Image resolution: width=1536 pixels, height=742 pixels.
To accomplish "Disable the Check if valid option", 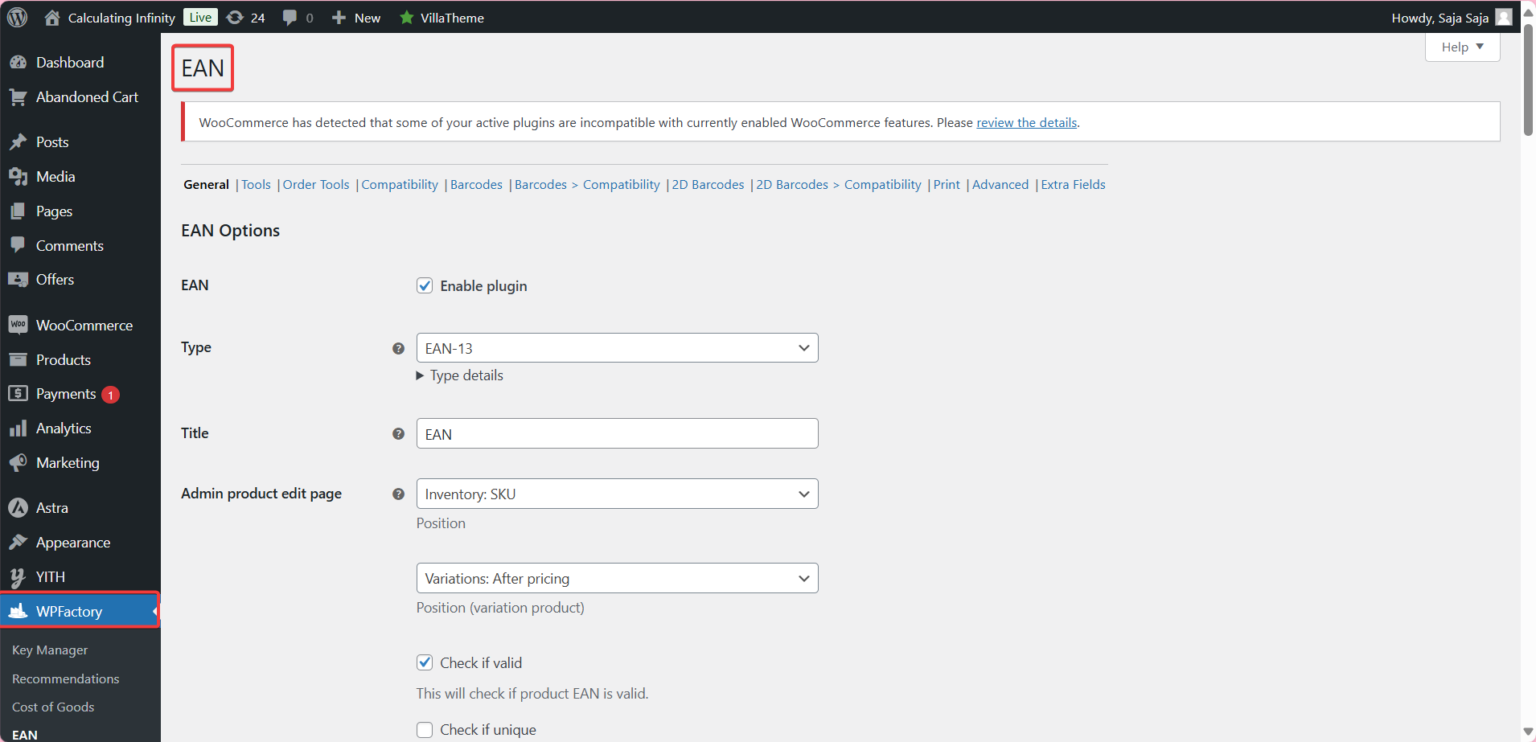I will coord(424,662).
